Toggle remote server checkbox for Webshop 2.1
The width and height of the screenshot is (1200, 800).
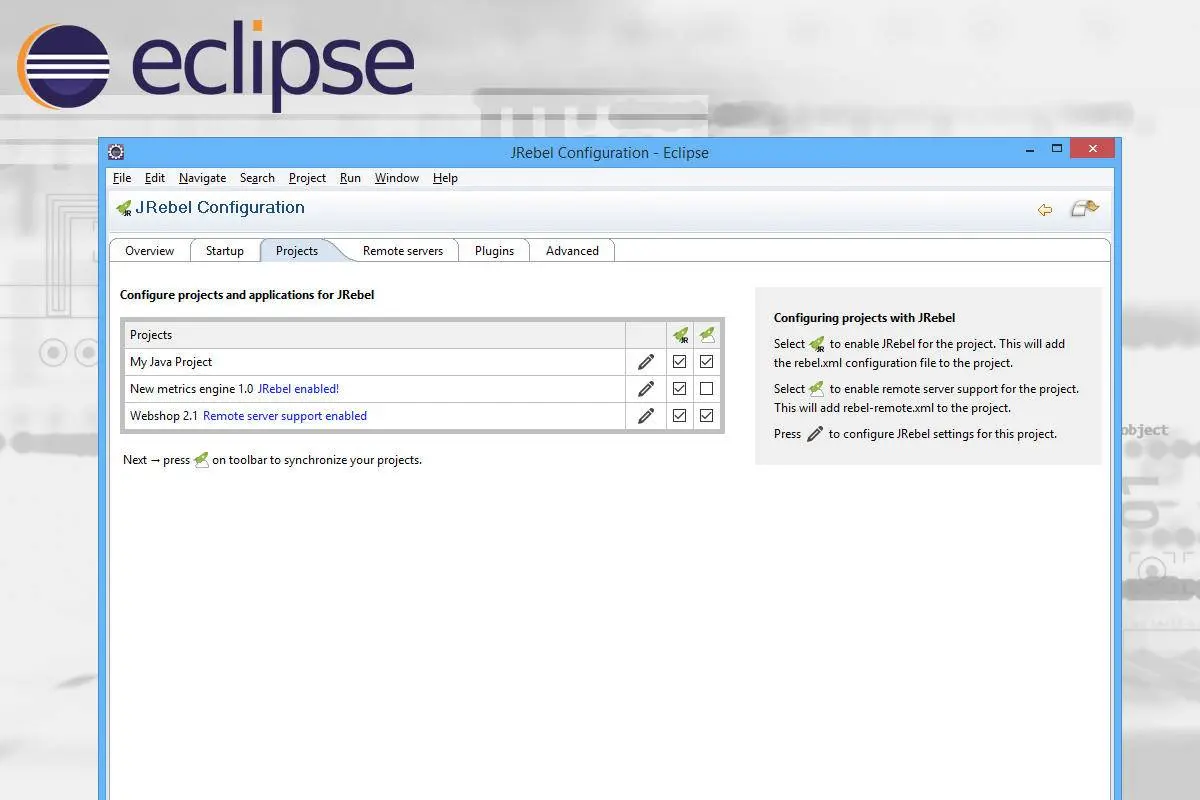pos(707,416)
